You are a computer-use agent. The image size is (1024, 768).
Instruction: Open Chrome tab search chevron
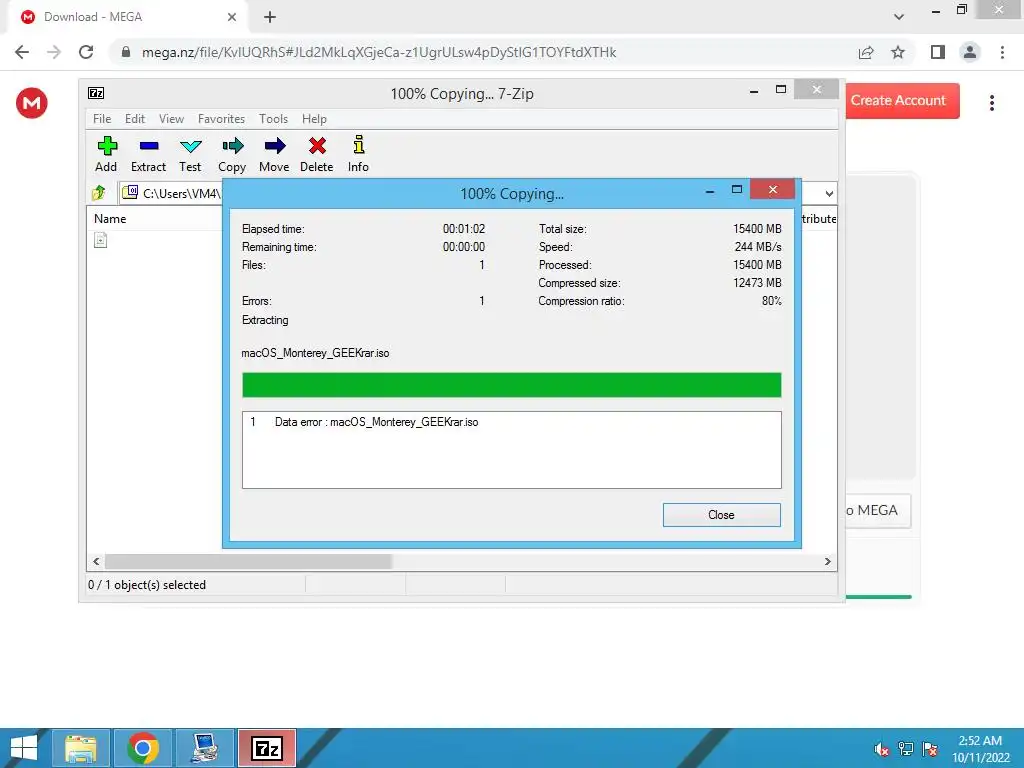pos(899,17)
